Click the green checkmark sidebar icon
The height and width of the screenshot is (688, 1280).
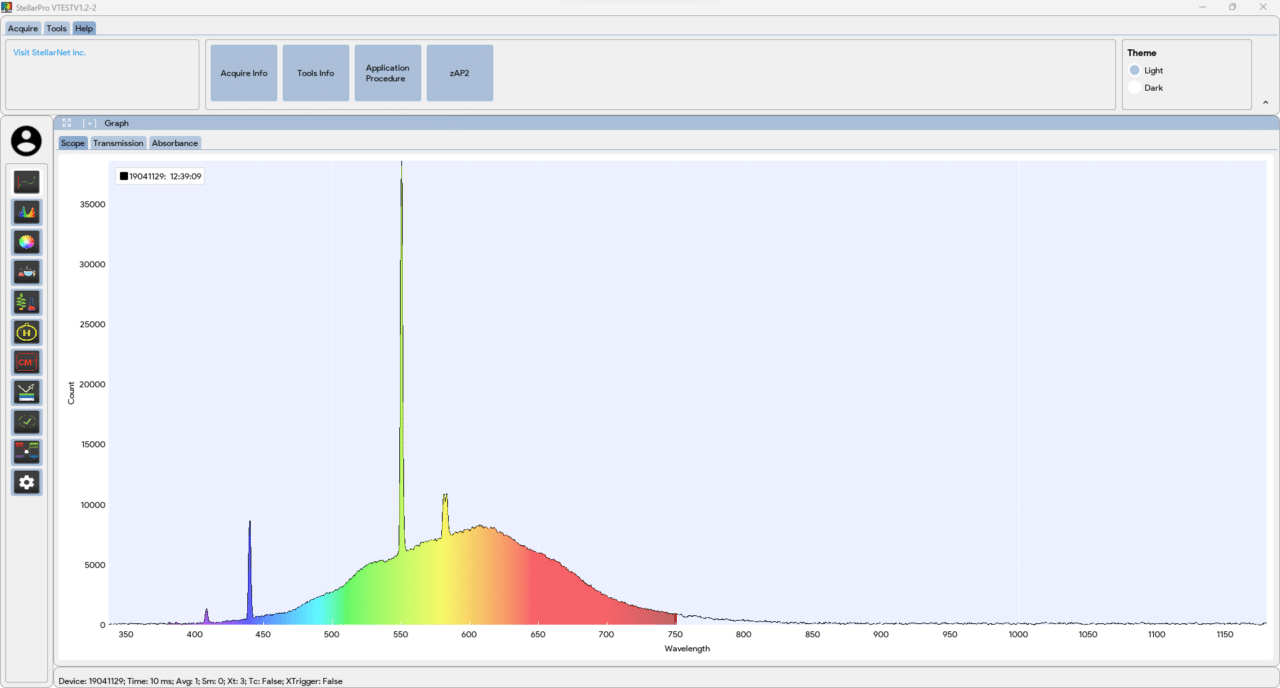click(27, 422)
